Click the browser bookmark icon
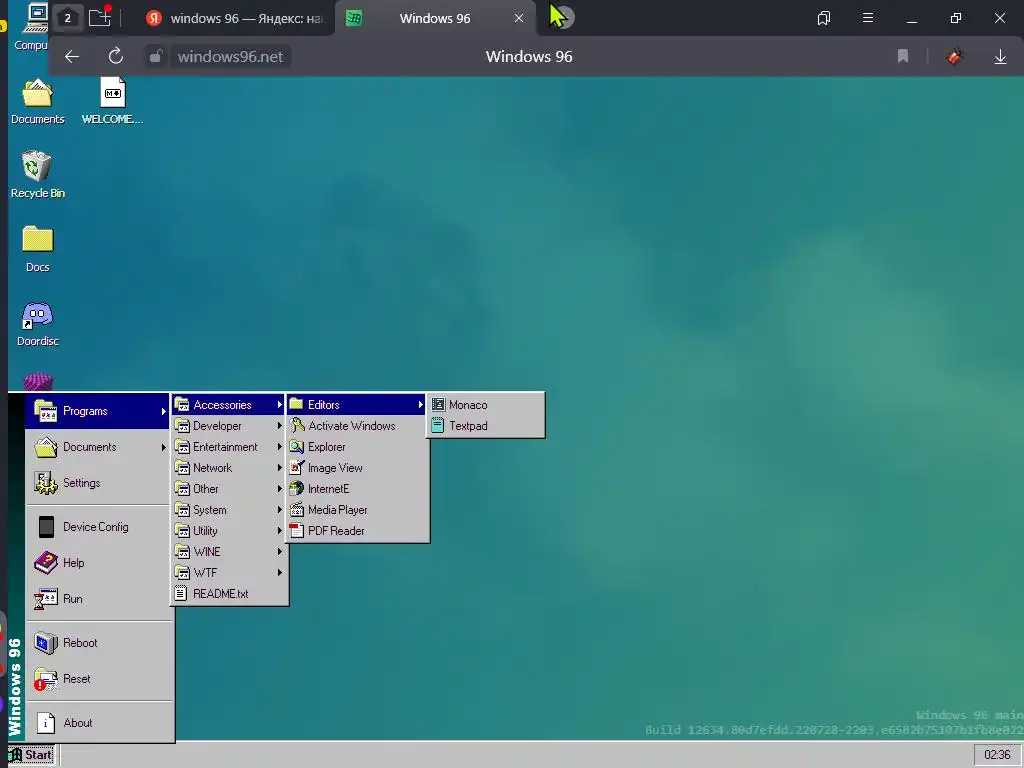The width and height of the screenshot is (1024, 768). coord(903,56)
